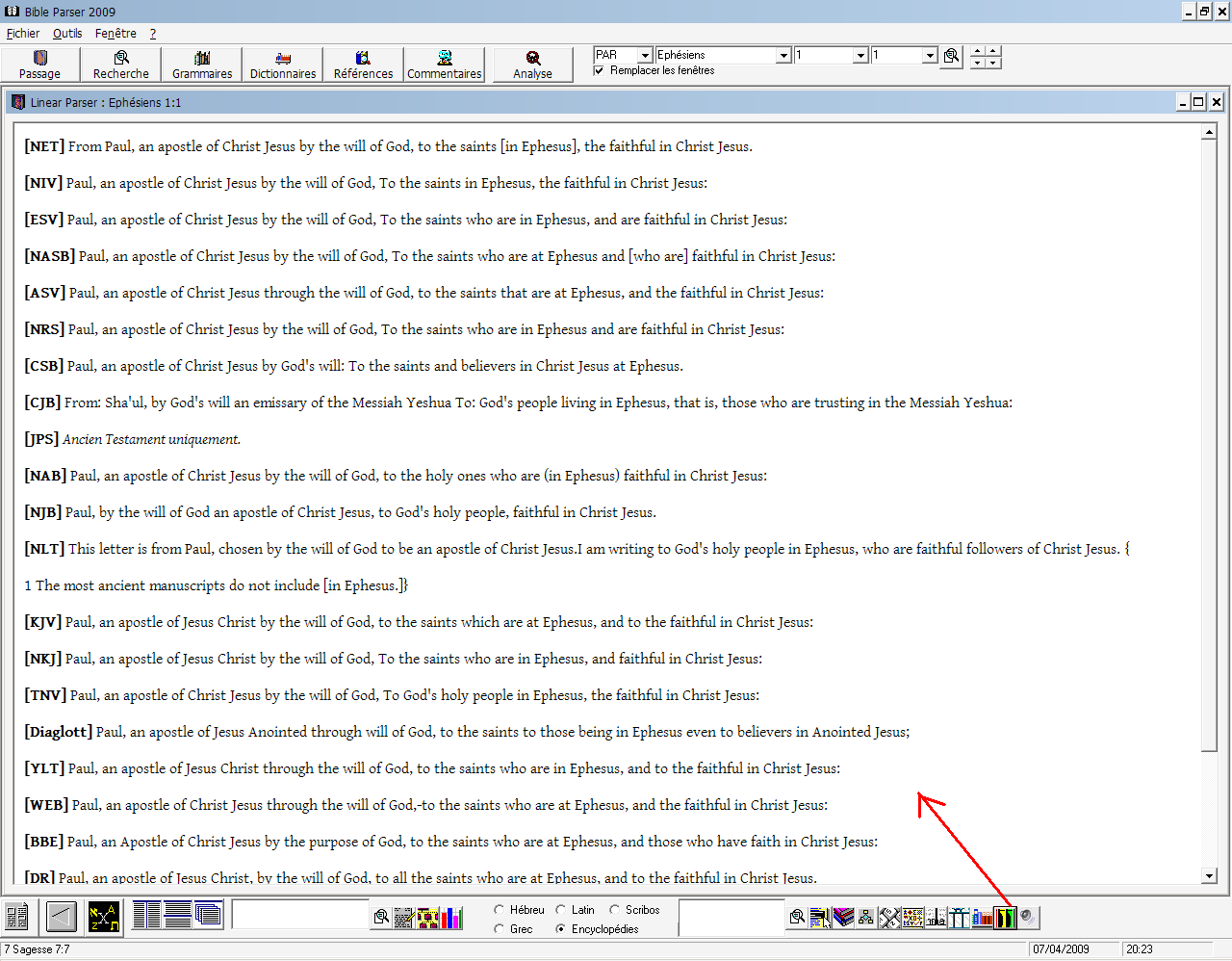The height and width of the screenshot is (961, 1232).
Task: Click the verse lookup magnifier next to verse field
Action: point(951,56)
